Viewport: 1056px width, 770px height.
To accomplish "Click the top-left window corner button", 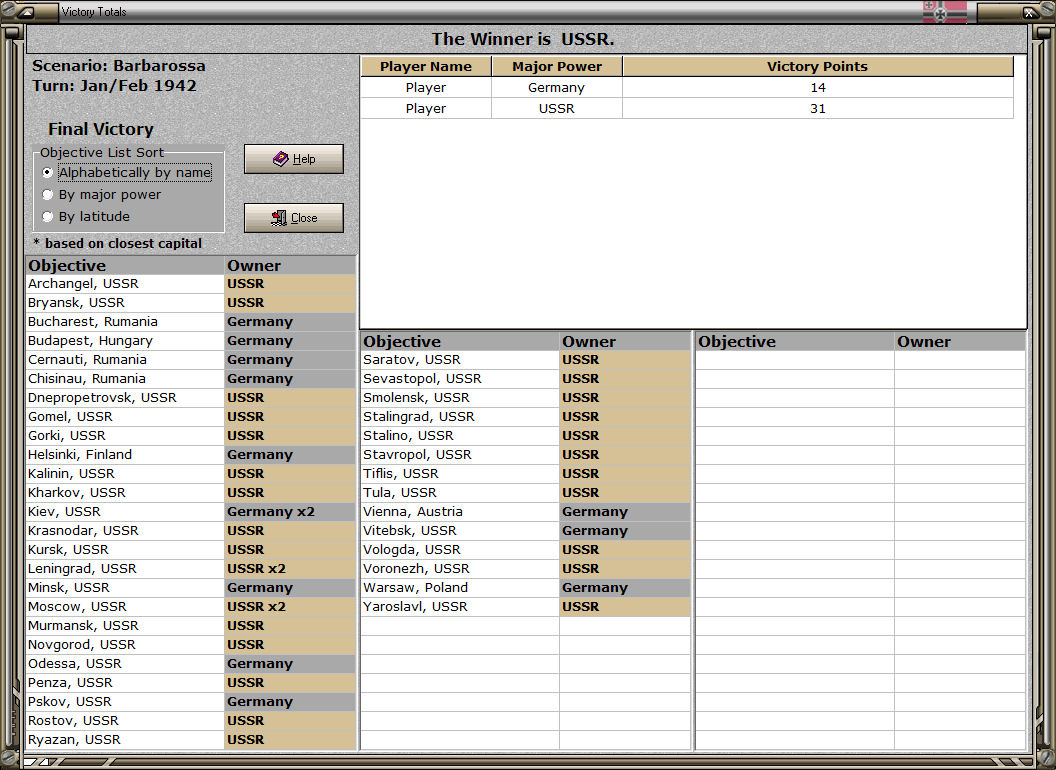I will point(25,11).
